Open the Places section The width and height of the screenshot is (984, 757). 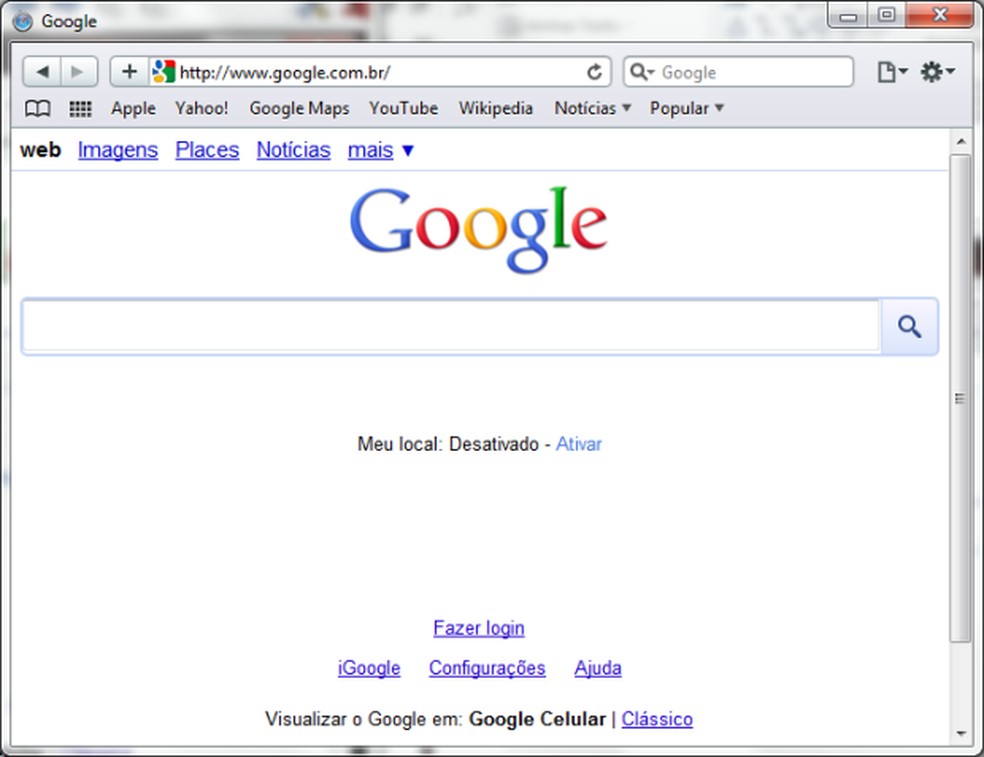coord(206,149)
